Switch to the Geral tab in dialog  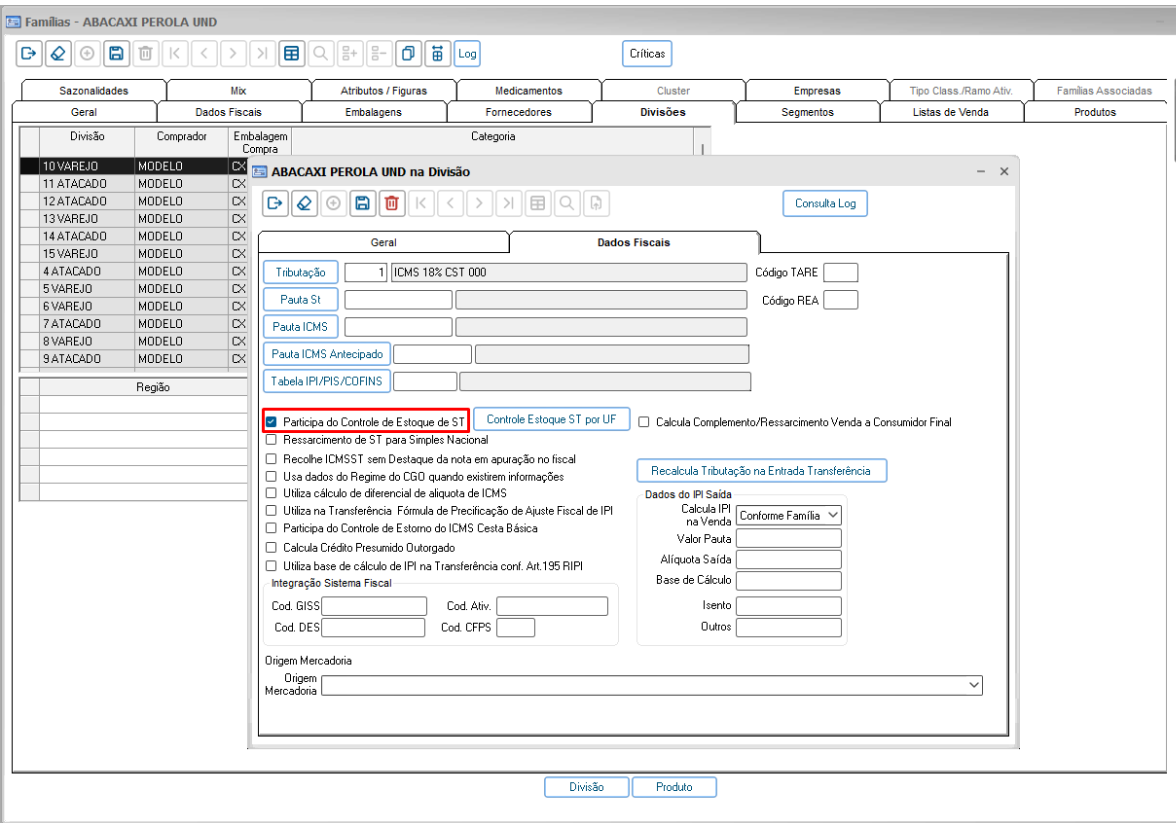(x=383, y=242)
